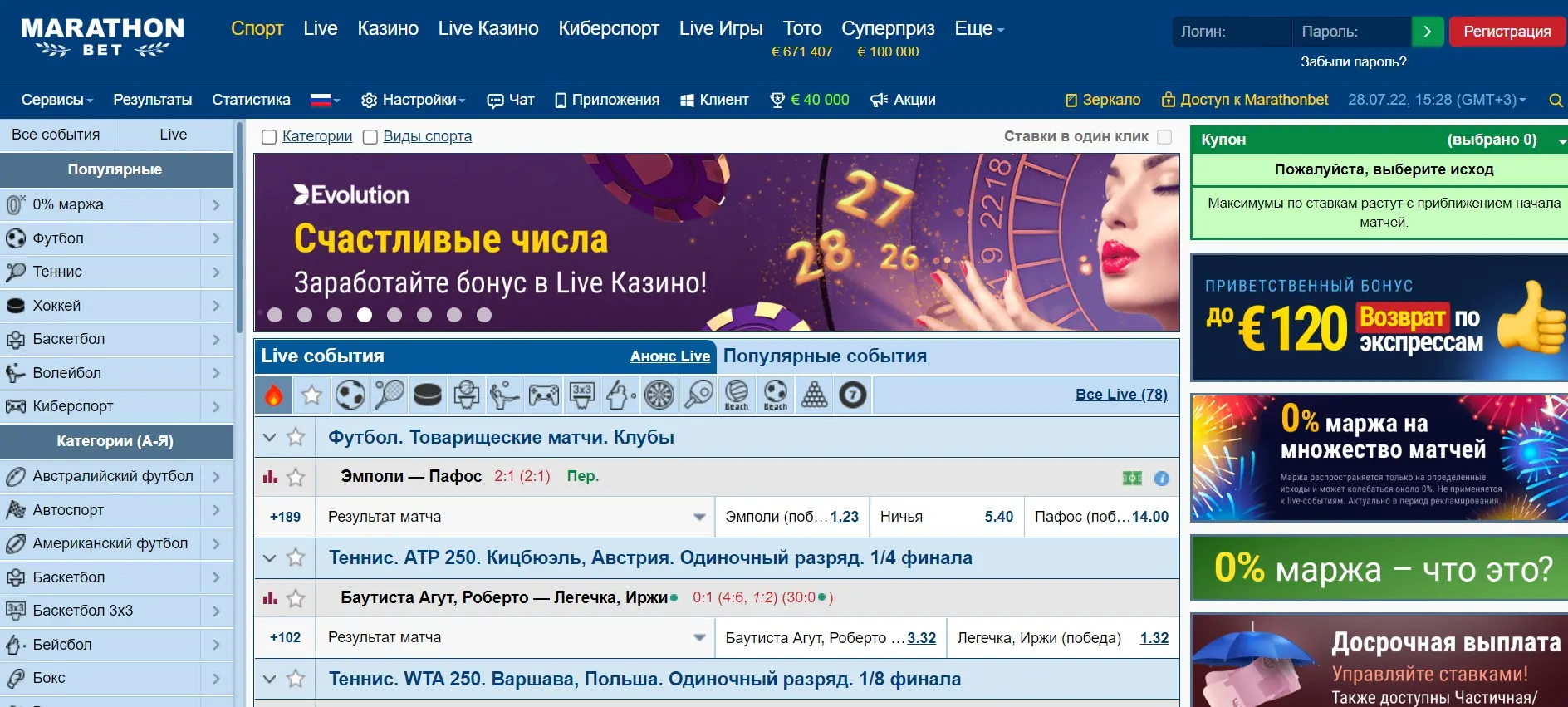Click the red Регистрация button
Viewport: 1568px width, 707px height.
click(1507, 32)
